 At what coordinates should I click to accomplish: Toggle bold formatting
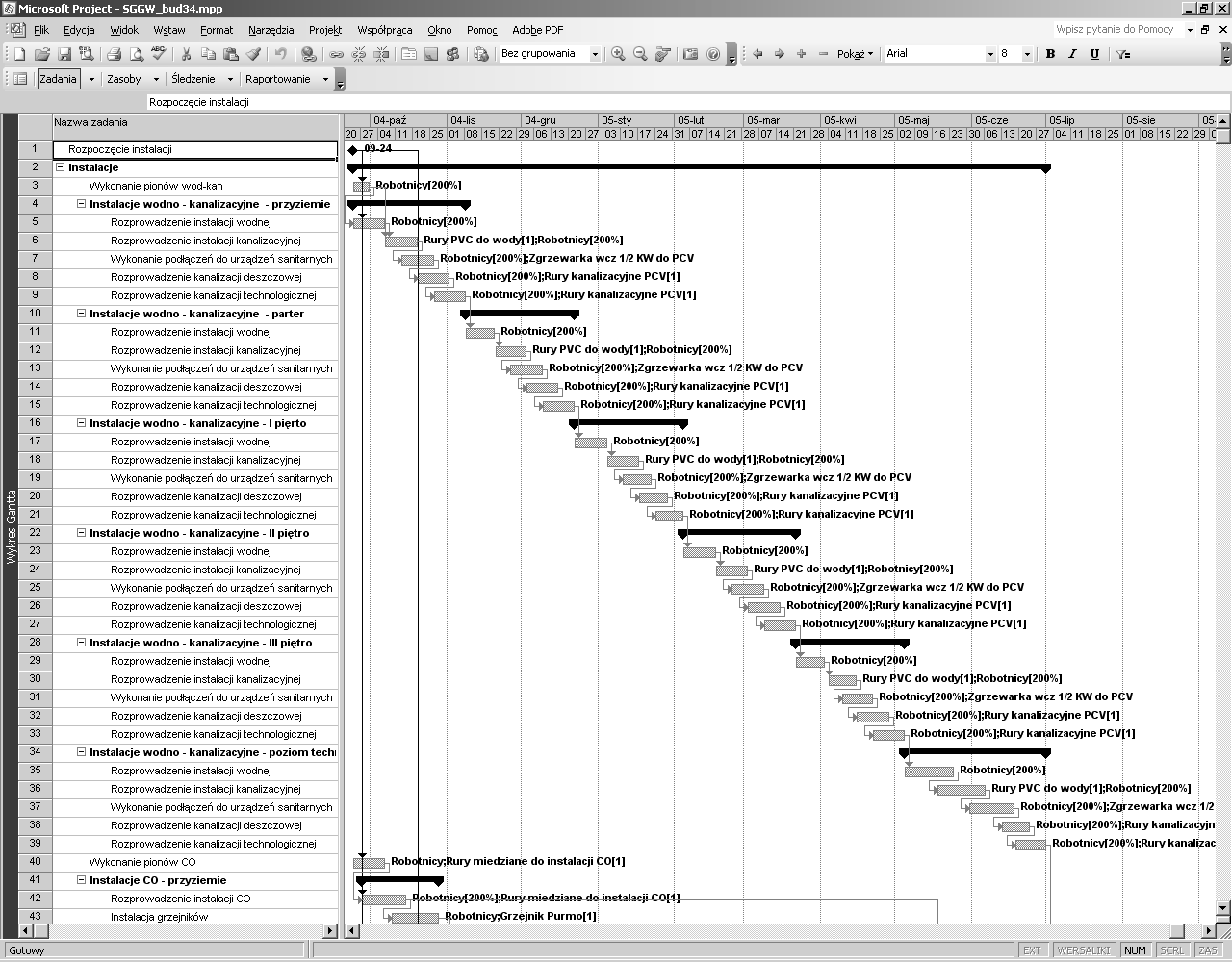point(1050,54)
